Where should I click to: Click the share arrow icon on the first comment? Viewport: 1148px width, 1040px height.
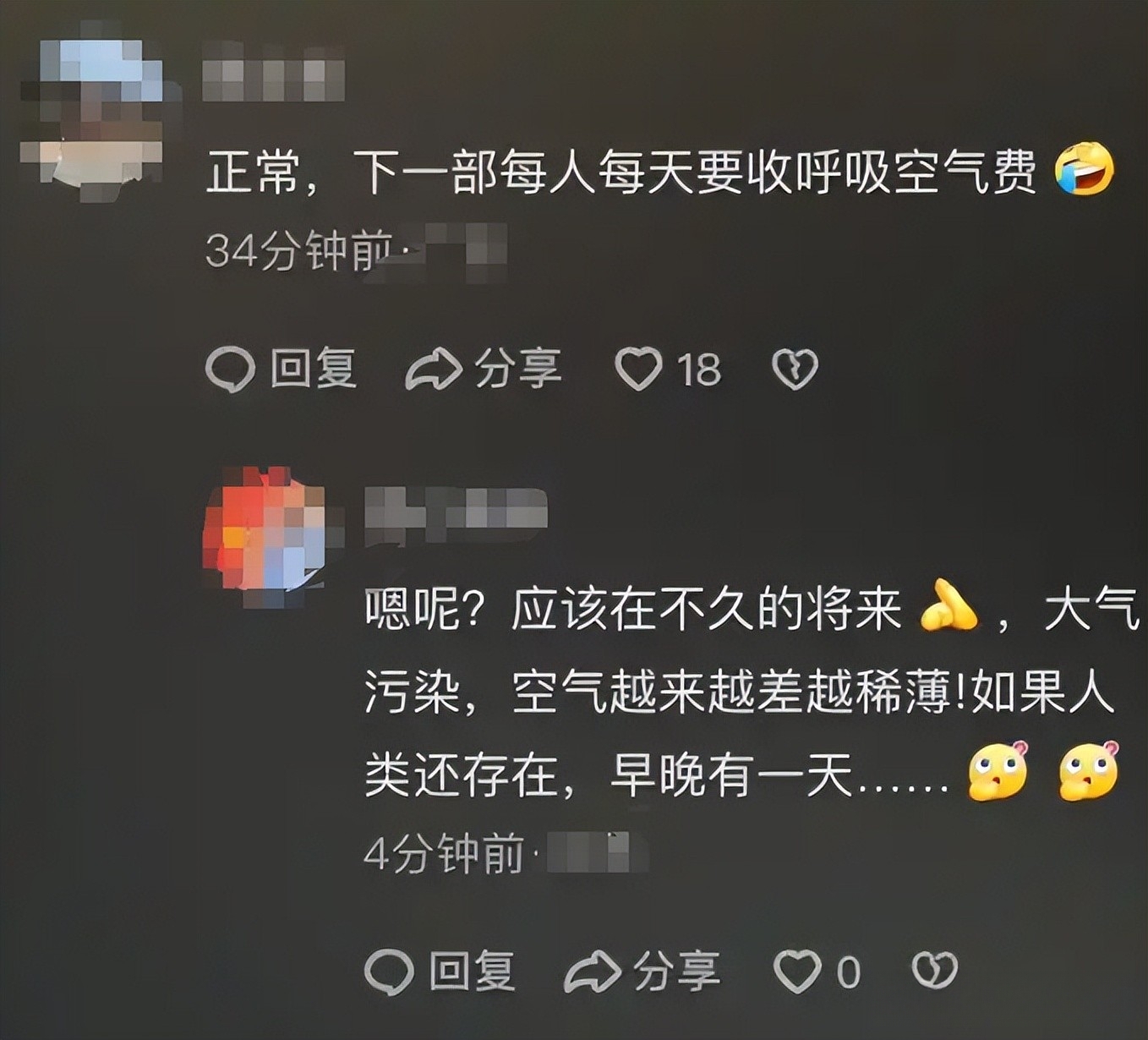point(434,369)
